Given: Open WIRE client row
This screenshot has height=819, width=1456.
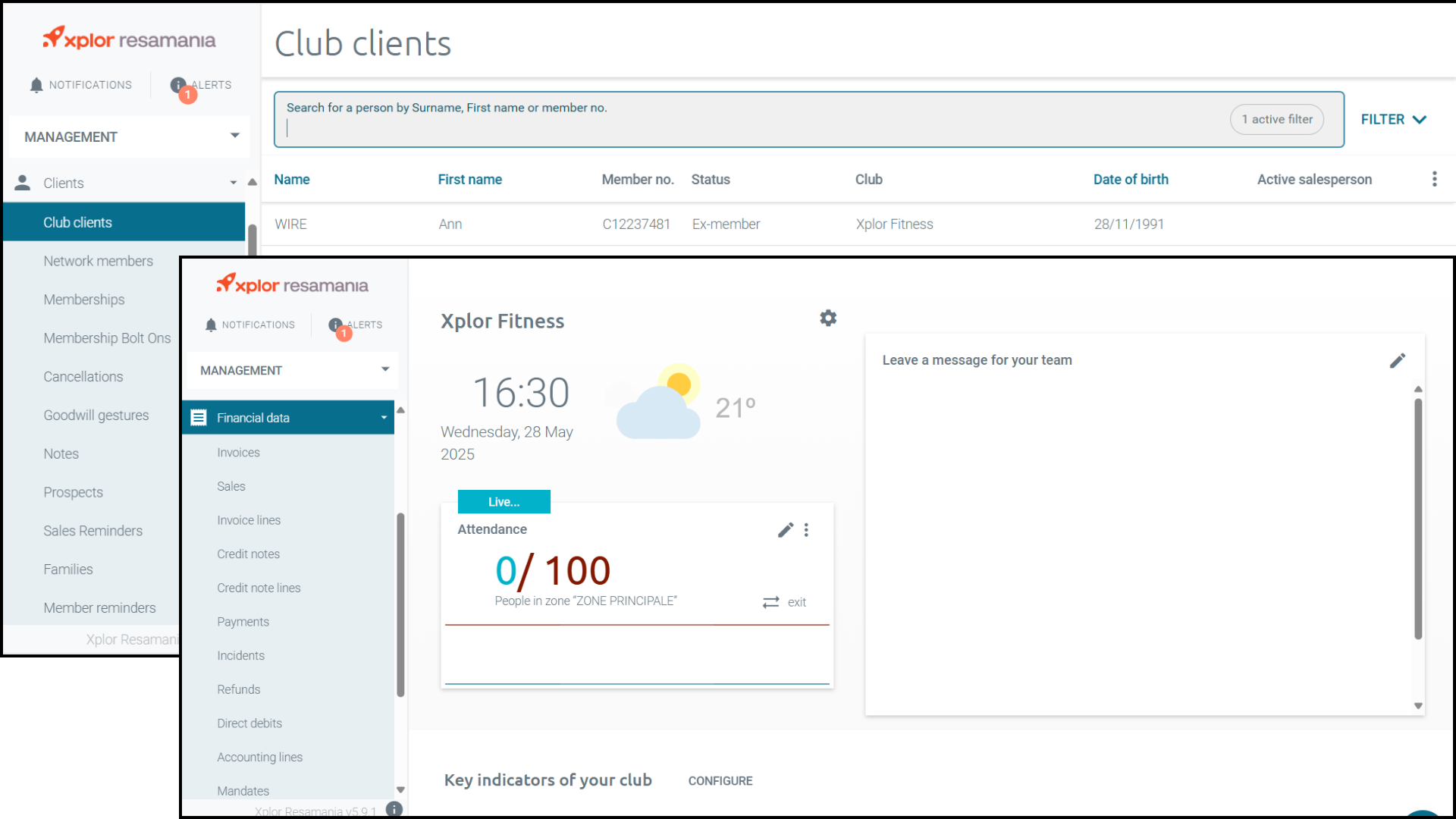Looking at the screenshot, I should (858, 224).
